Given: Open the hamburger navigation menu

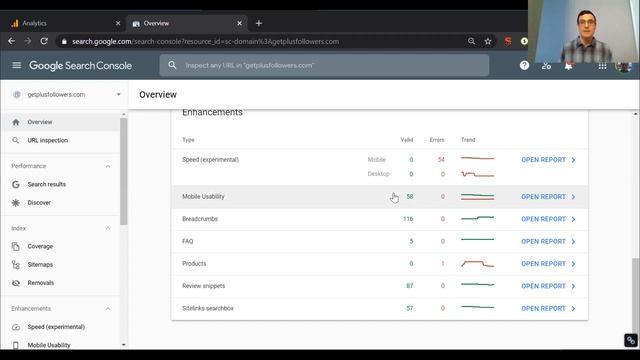Looking at the screenshot, I should [x=17, y=65].
